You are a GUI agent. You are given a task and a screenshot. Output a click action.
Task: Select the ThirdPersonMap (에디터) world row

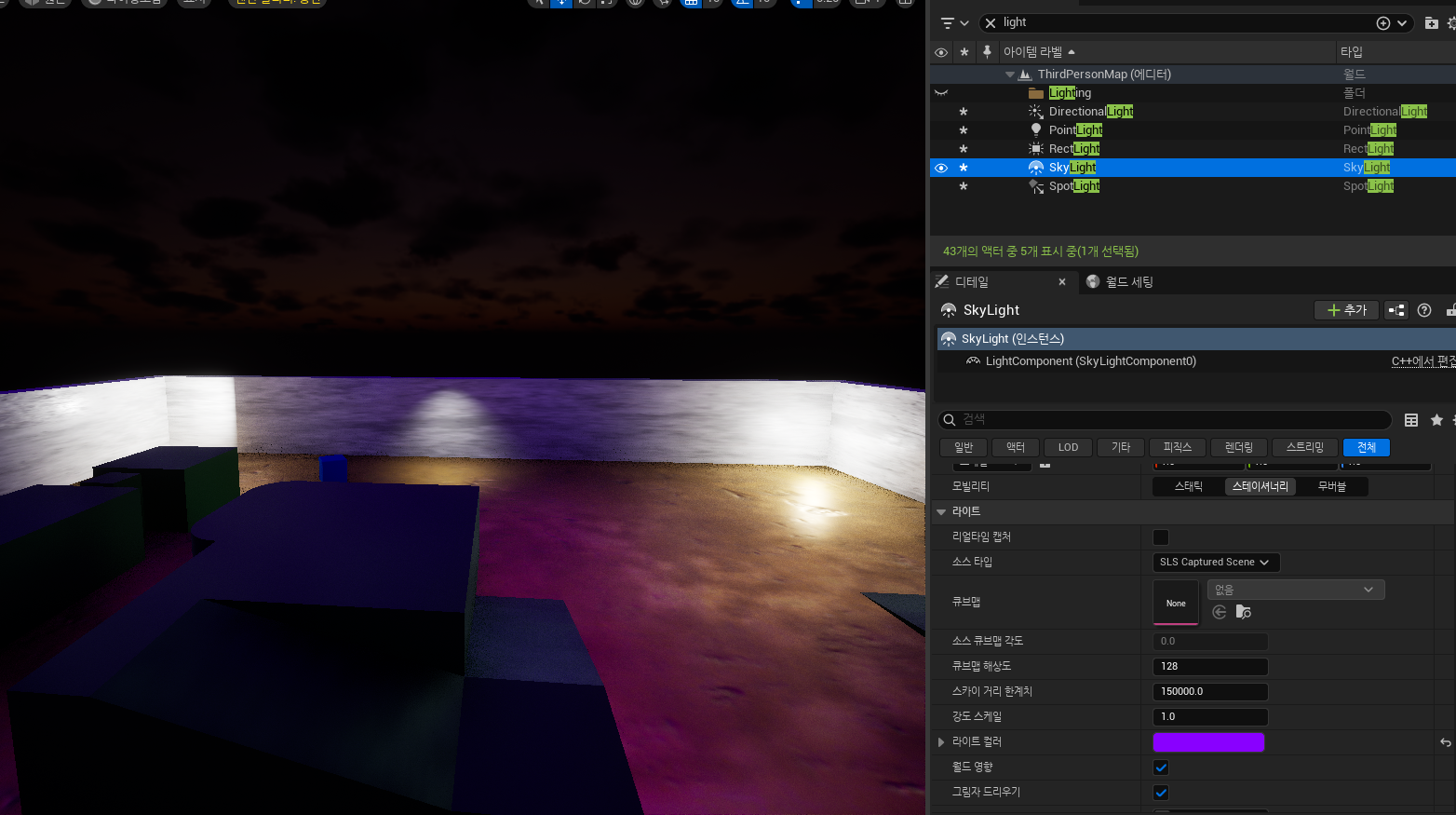point(1104,75)
